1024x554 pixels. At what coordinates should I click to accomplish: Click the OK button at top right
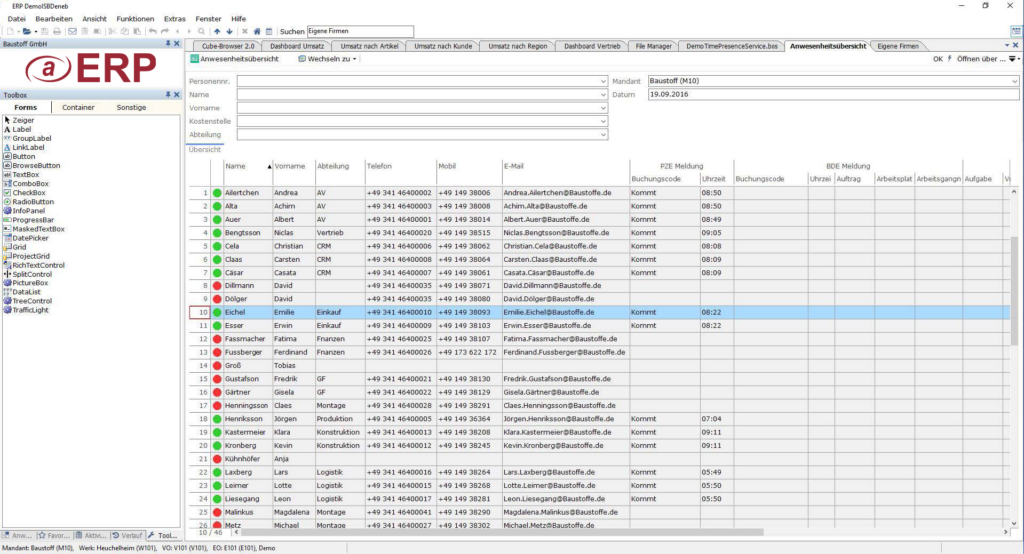click(937, 59)
